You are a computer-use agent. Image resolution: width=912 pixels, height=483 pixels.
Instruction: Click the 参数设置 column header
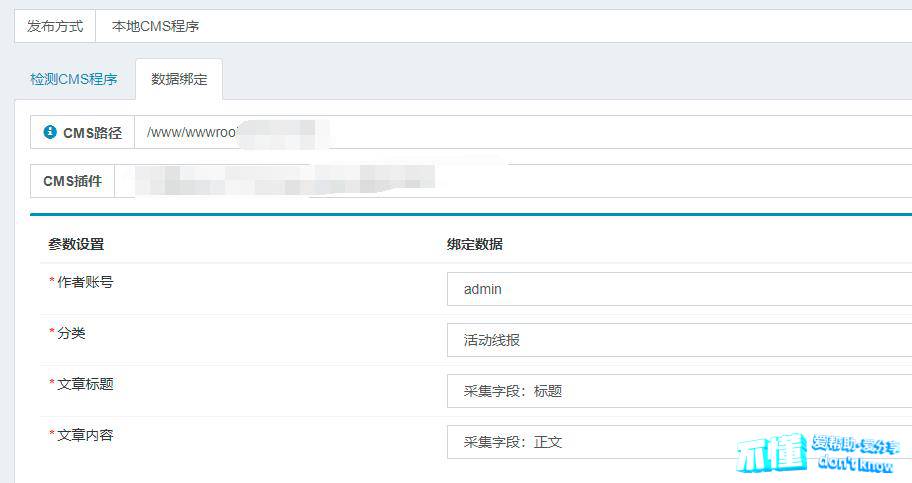tap(76, 244)
